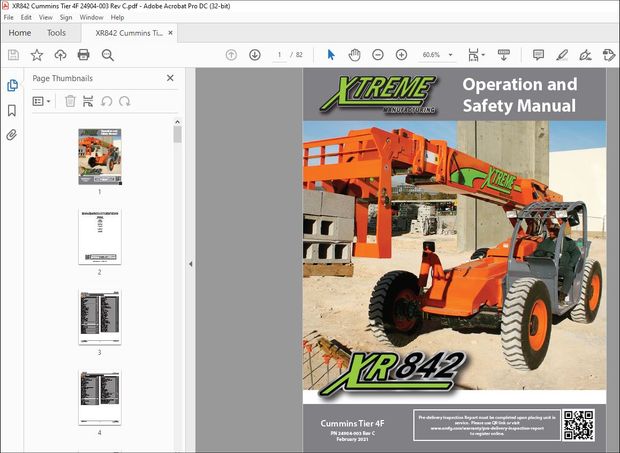Click the Page Thumbnails panel heading
620x453 pixels.
pos(62,78)
